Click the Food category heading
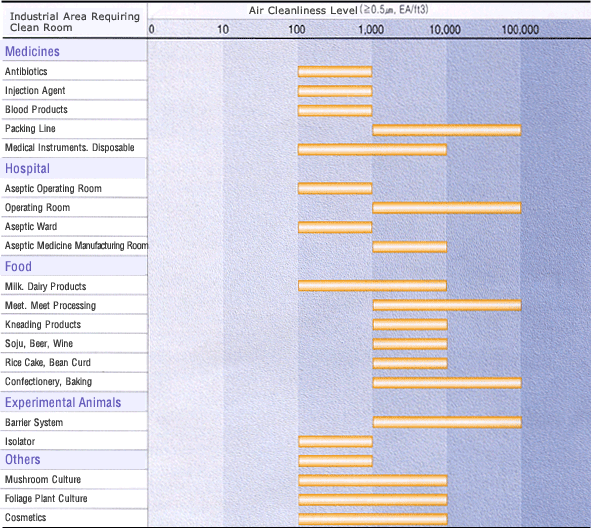Viewport: 591px width, 528px height. pos(18,266)
